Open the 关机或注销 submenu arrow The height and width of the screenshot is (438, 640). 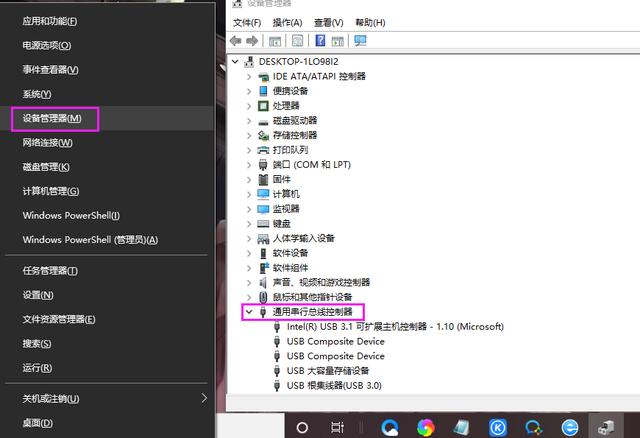click(204, 398)
